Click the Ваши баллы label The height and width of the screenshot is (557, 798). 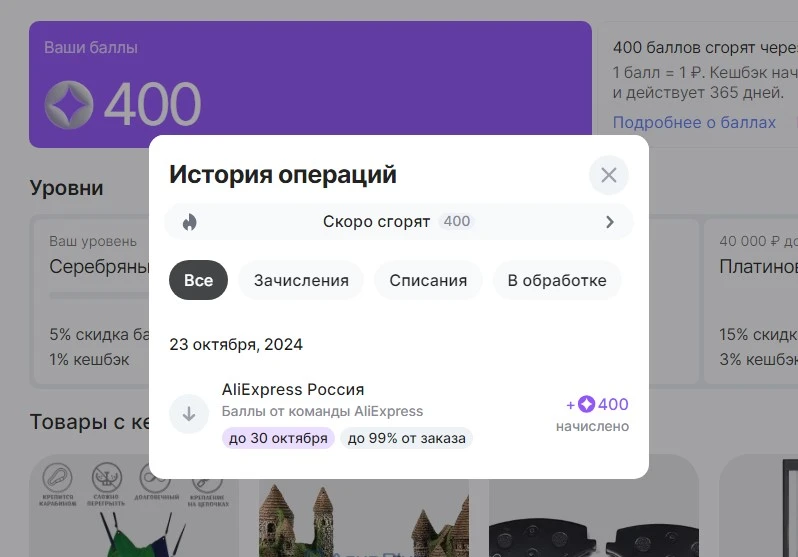point(91,47)
